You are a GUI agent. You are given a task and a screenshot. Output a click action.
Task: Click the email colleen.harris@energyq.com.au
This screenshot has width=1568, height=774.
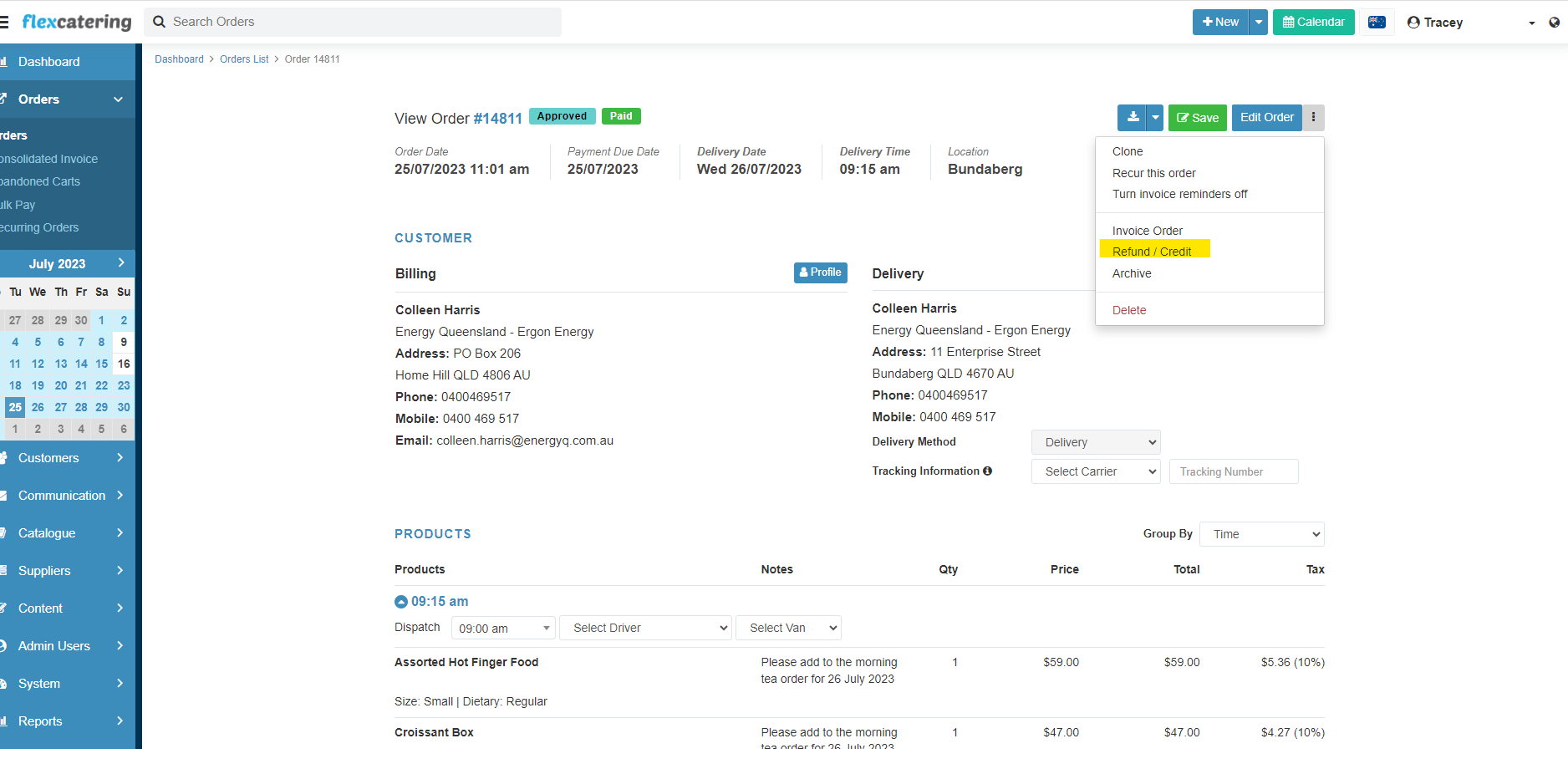[525, 440]
